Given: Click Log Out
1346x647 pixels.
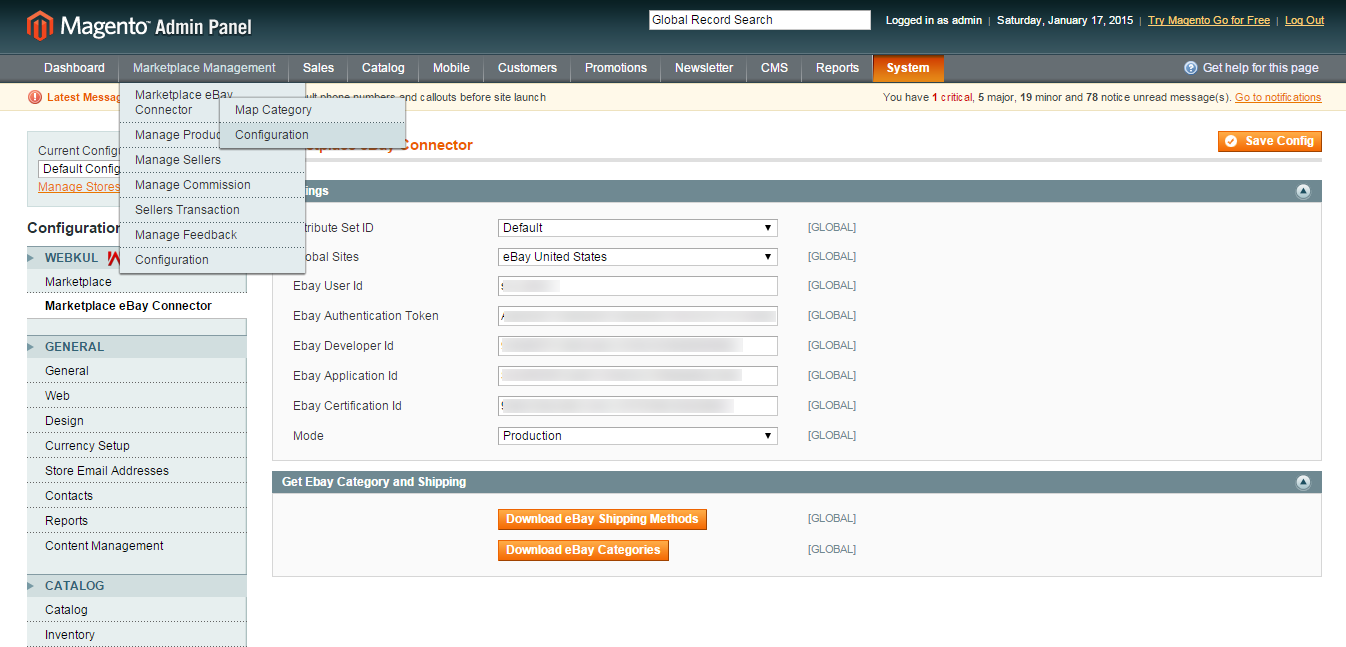Looking at the screenshot, I should 1304,19.
